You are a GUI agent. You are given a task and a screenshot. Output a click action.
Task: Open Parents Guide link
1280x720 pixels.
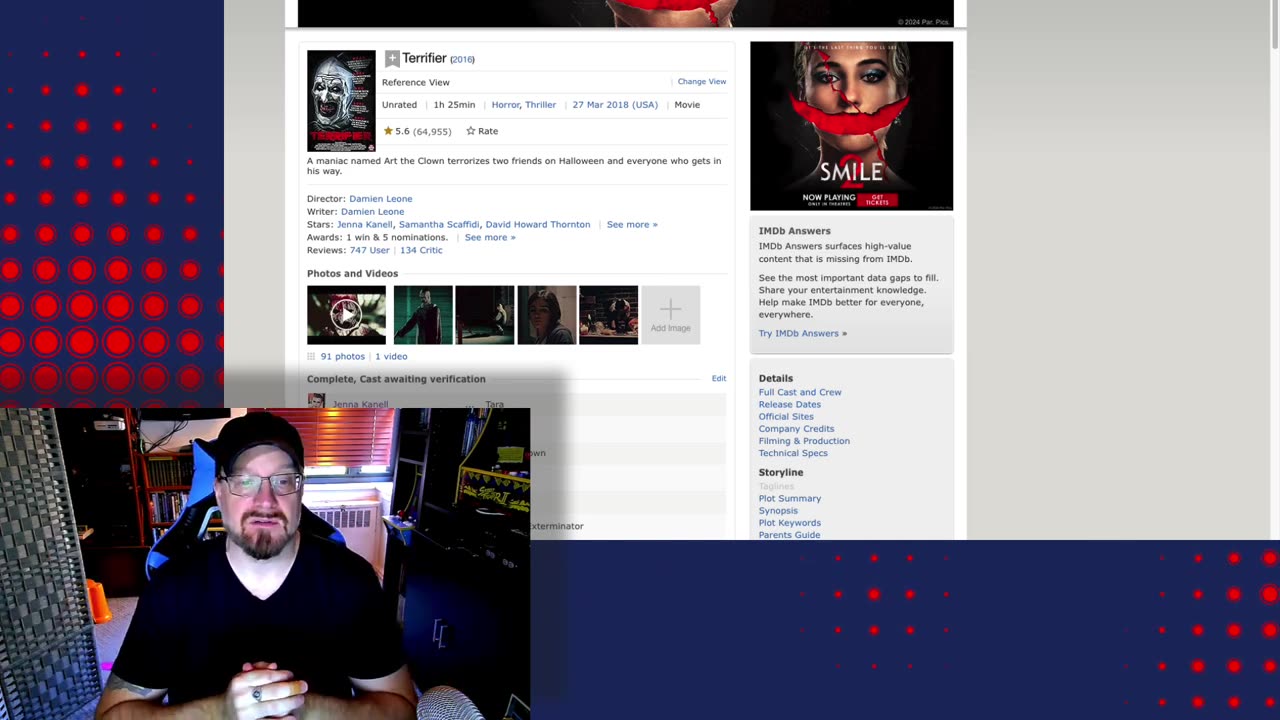click(x=789, y=535)
